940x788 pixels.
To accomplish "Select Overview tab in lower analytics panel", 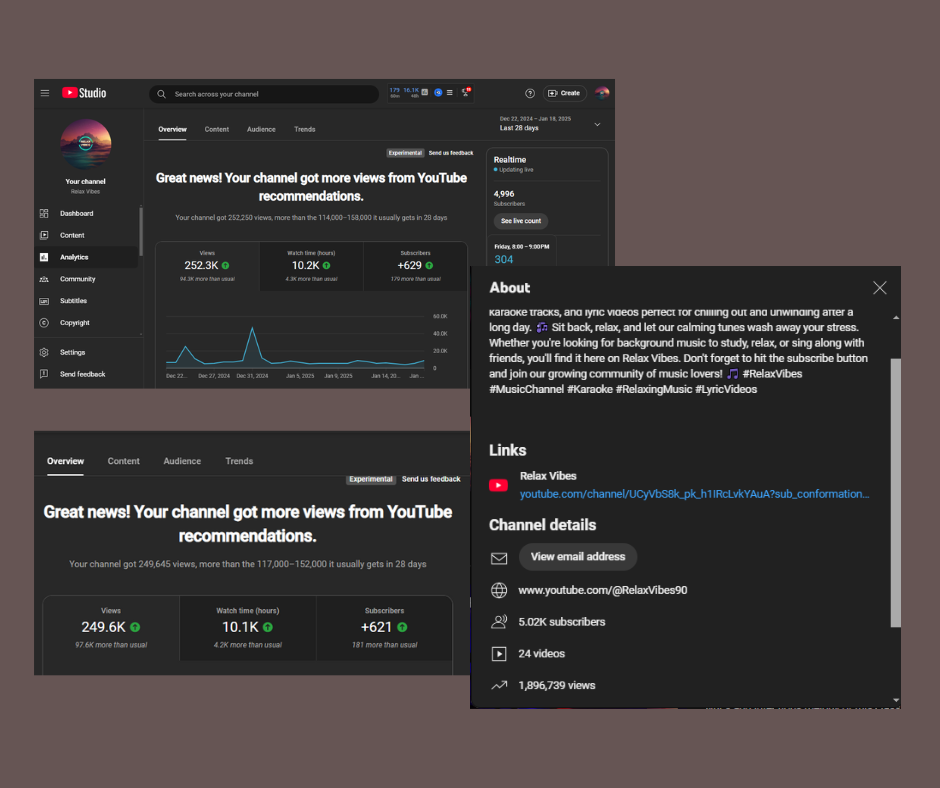I will click(65, 461).
